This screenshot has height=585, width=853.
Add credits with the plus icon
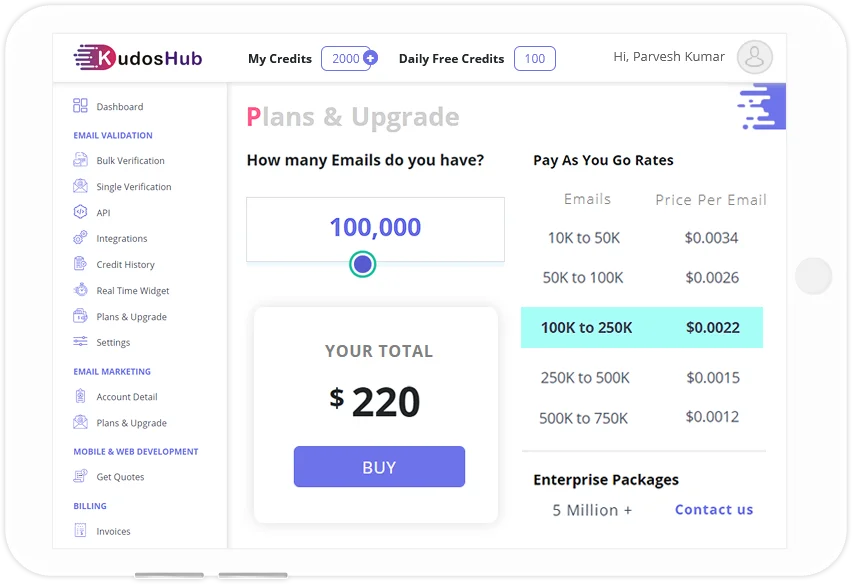coord(370,58)
